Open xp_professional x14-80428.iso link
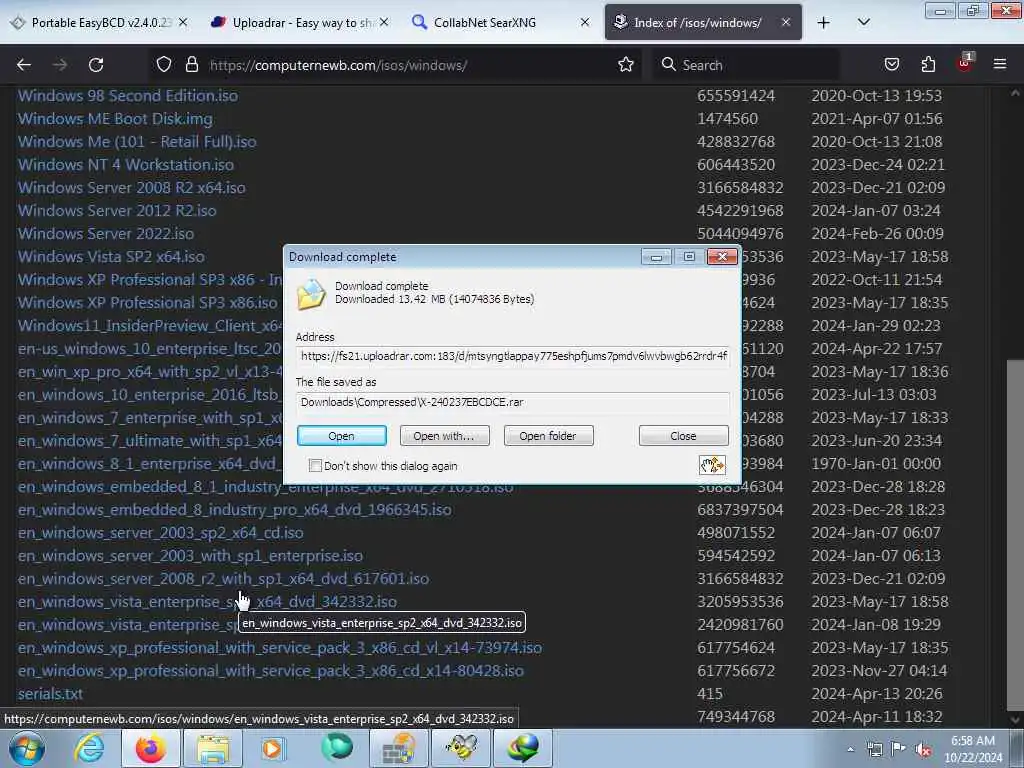 click(271, 671)
